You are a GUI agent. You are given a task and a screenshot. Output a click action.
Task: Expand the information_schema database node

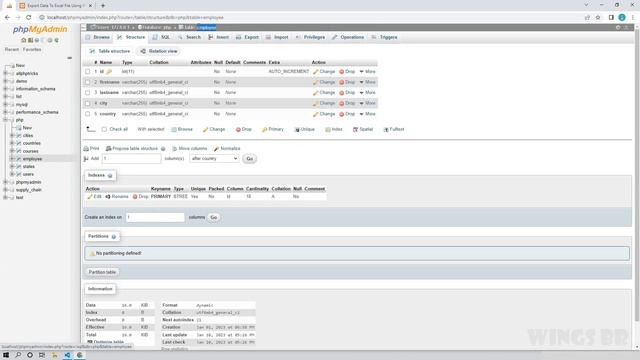pos(5,89)
